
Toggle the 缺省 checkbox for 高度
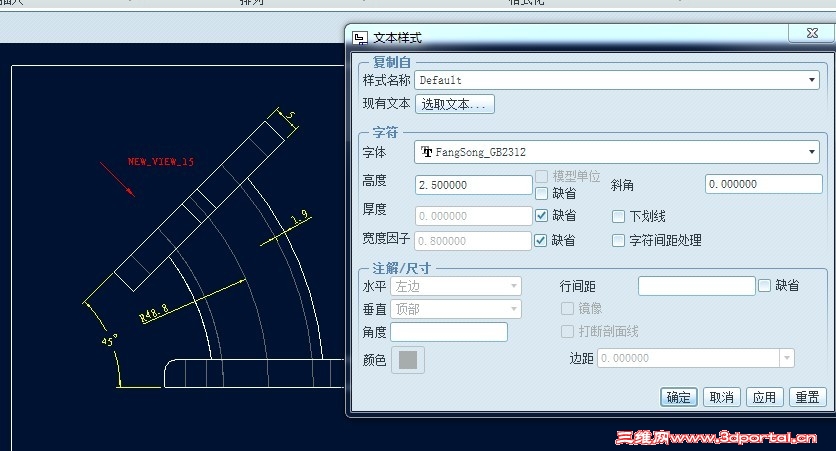coord(541,193)
